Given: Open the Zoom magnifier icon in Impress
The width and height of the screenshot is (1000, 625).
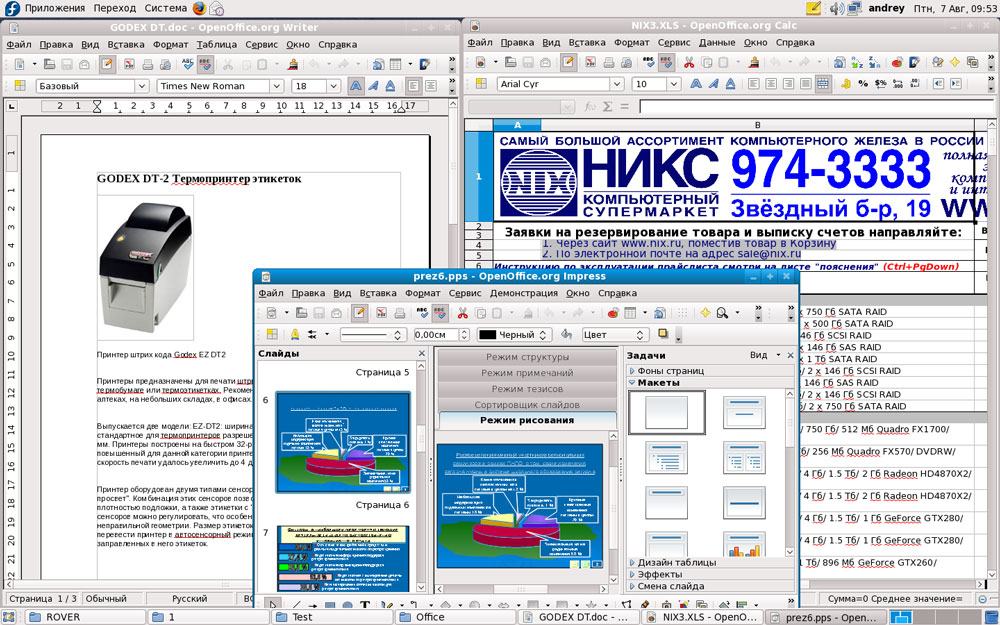Looking at the screenshot, I should click(723, 313).
